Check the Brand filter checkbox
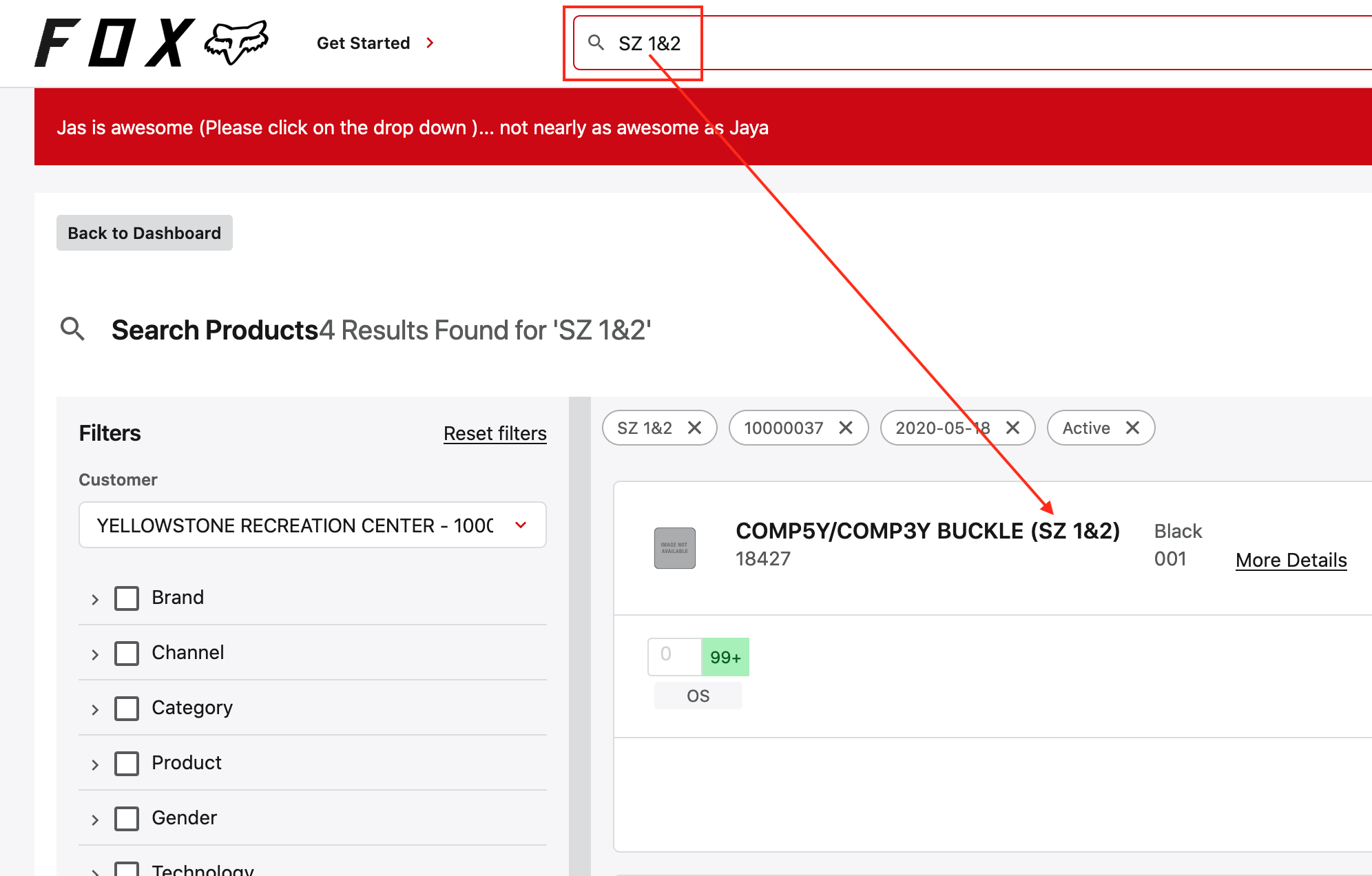 [127, 598]
